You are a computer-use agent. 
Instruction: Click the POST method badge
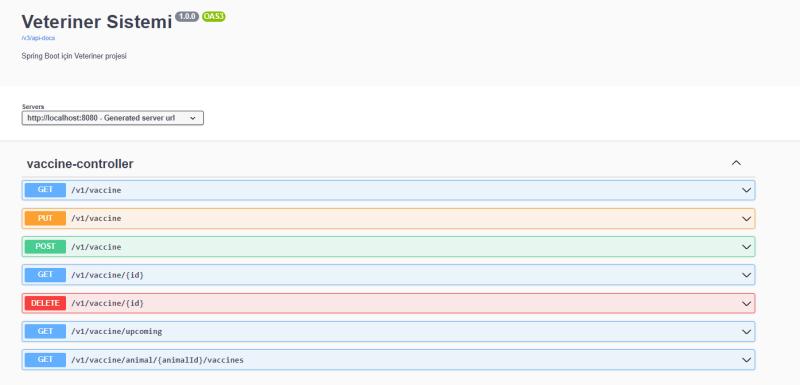pos(45,247)
